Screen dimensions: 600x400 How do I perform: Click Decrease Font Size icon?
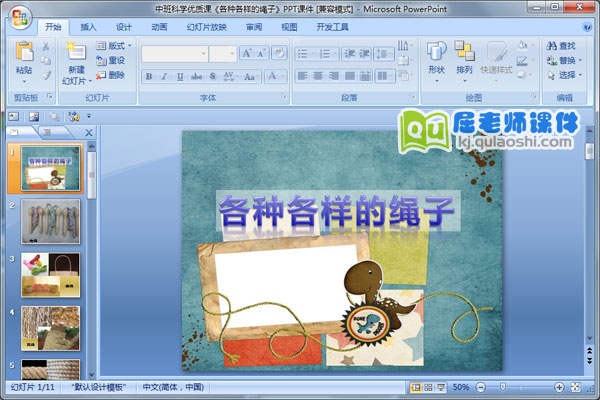(262, 53)
